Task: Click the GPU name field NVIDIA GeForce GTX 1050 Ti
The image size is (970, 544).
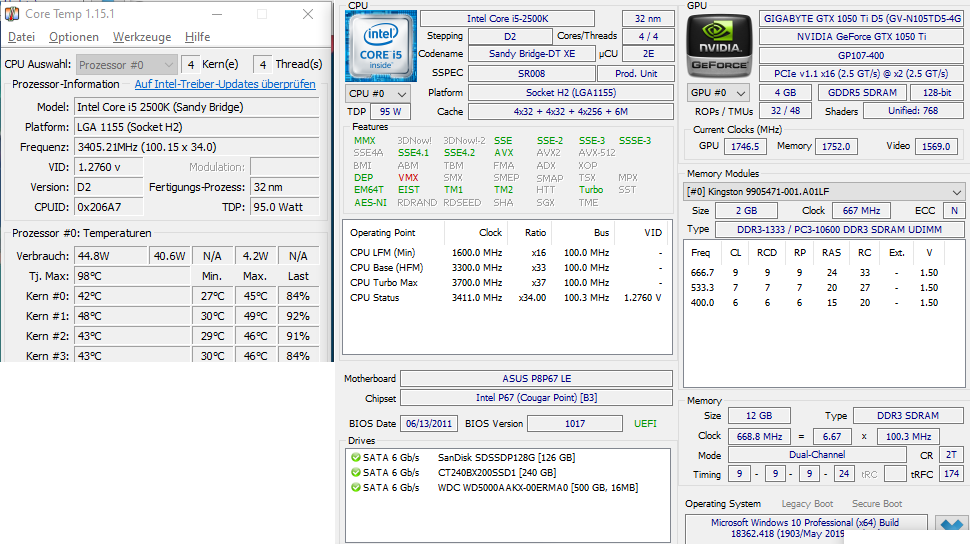Action: point(861,37)
